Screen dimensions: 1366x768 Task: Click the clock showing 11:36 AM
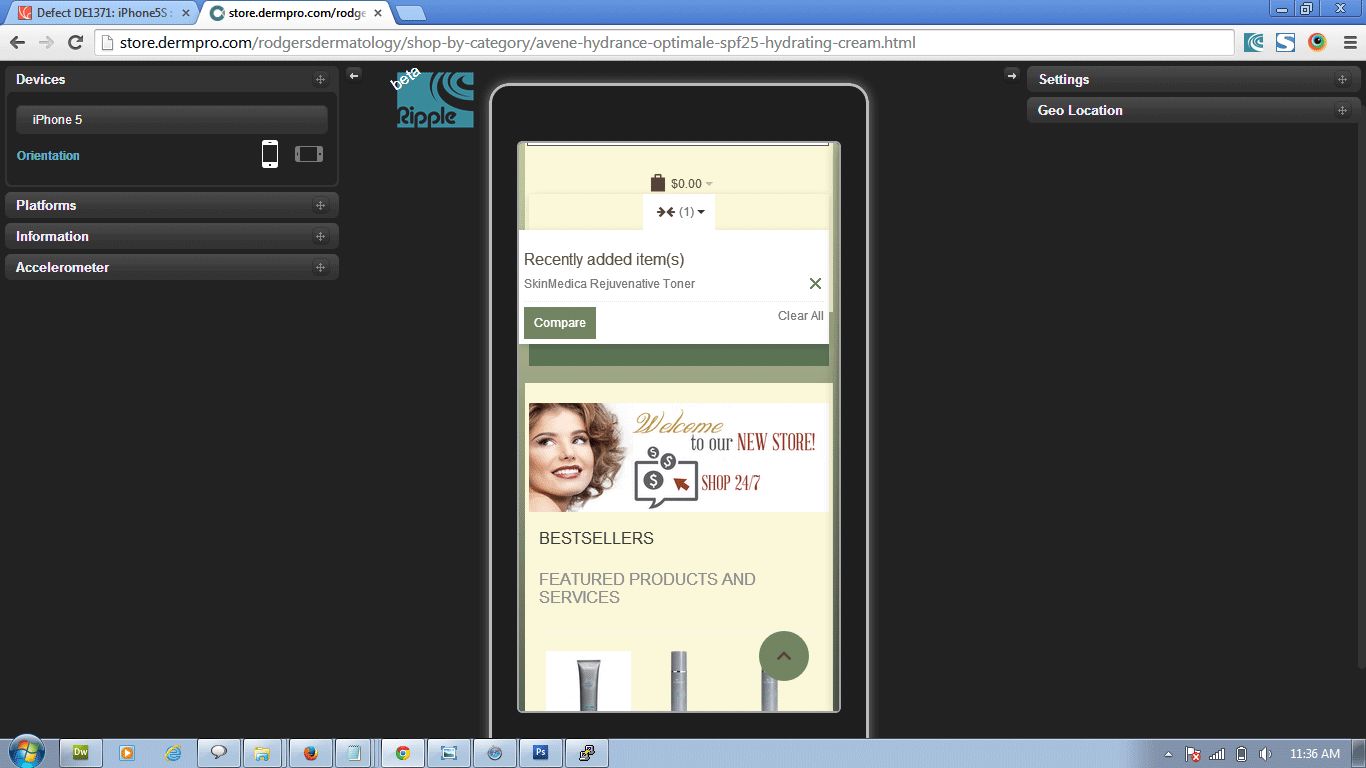[1315, 753]
